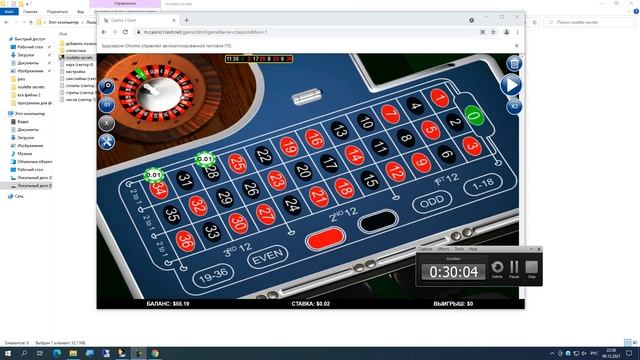
Task: Open Загрузки under Quick access
Action: tap(26, 55)
